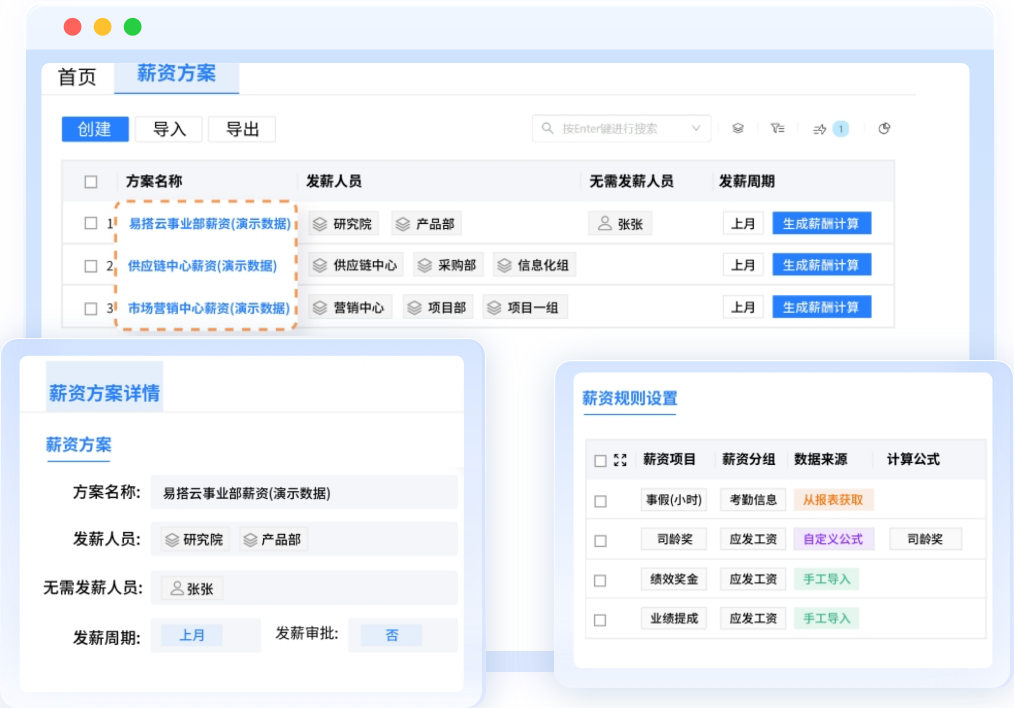Click the 方案名称 input field in details

303,493
